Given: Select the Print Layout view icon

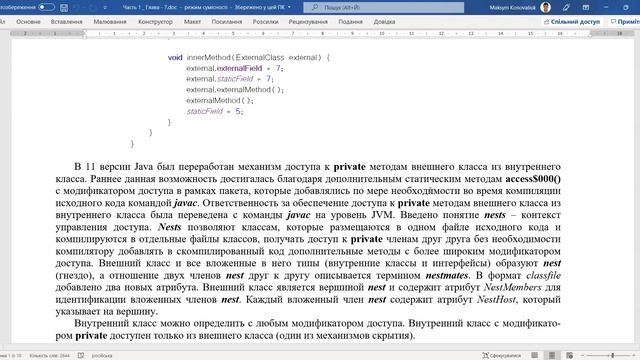Looking at the screenshot, I should point(552,356).
